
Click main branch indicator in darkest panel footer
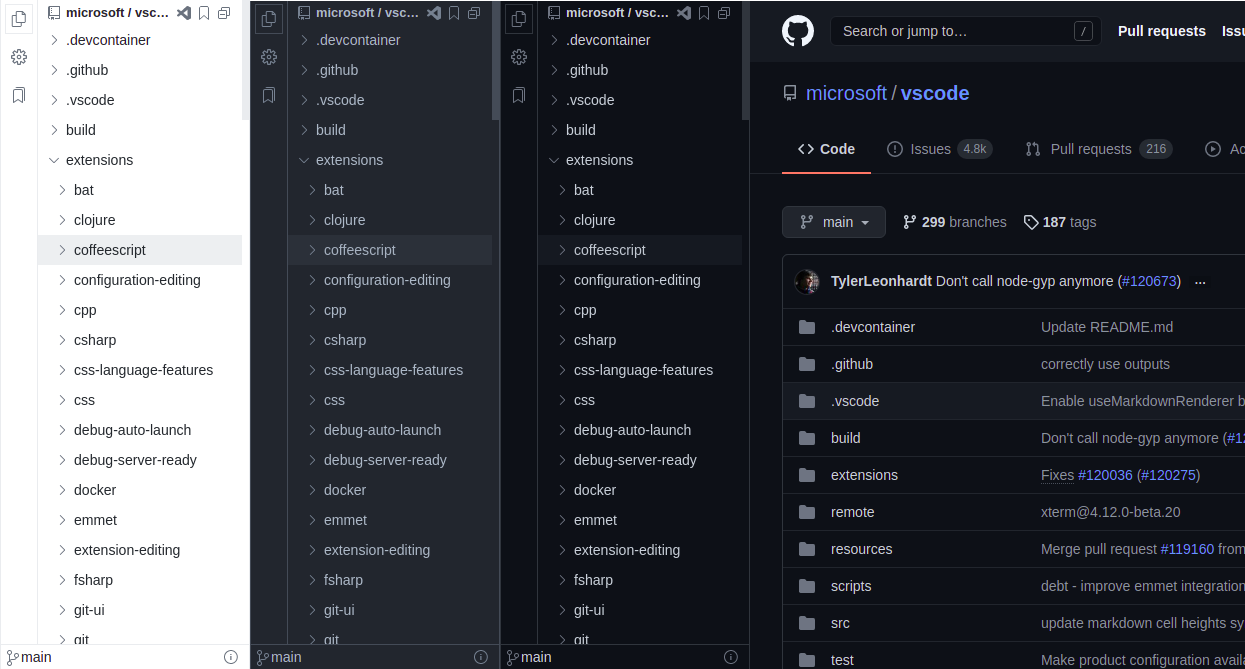528,657
